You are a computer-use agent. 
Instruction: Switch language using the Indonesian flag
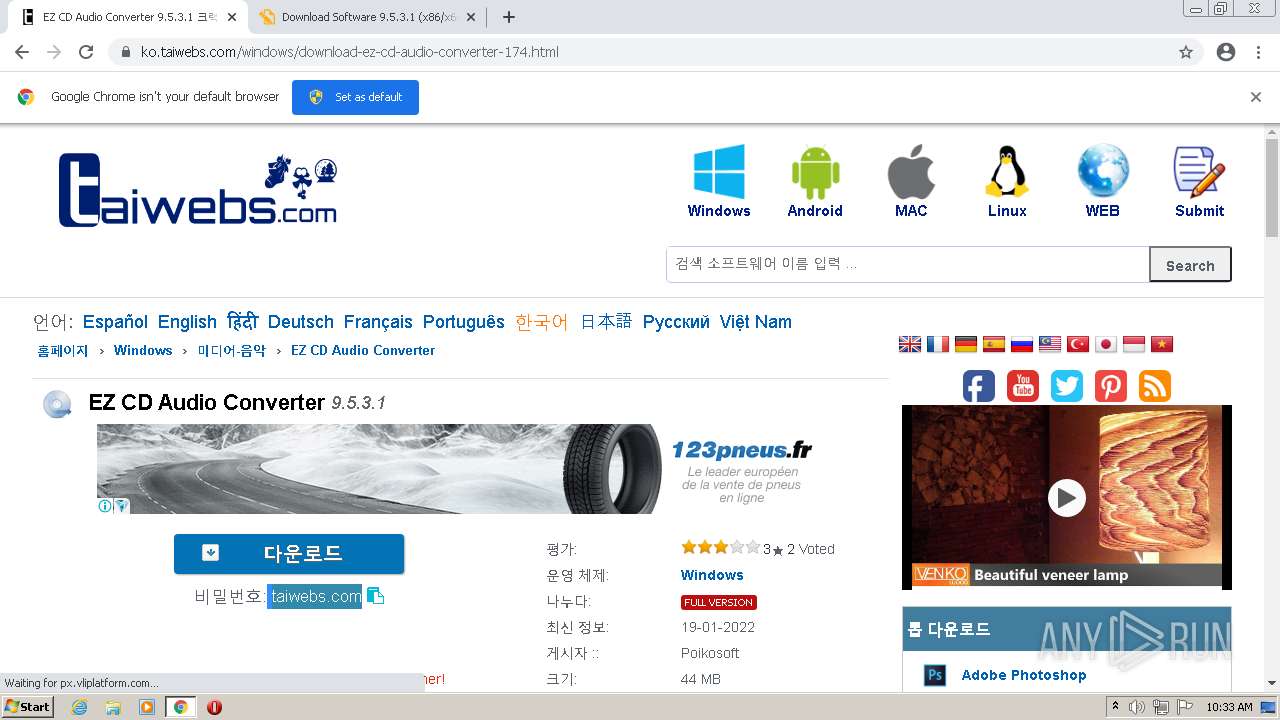point(1134,344)
